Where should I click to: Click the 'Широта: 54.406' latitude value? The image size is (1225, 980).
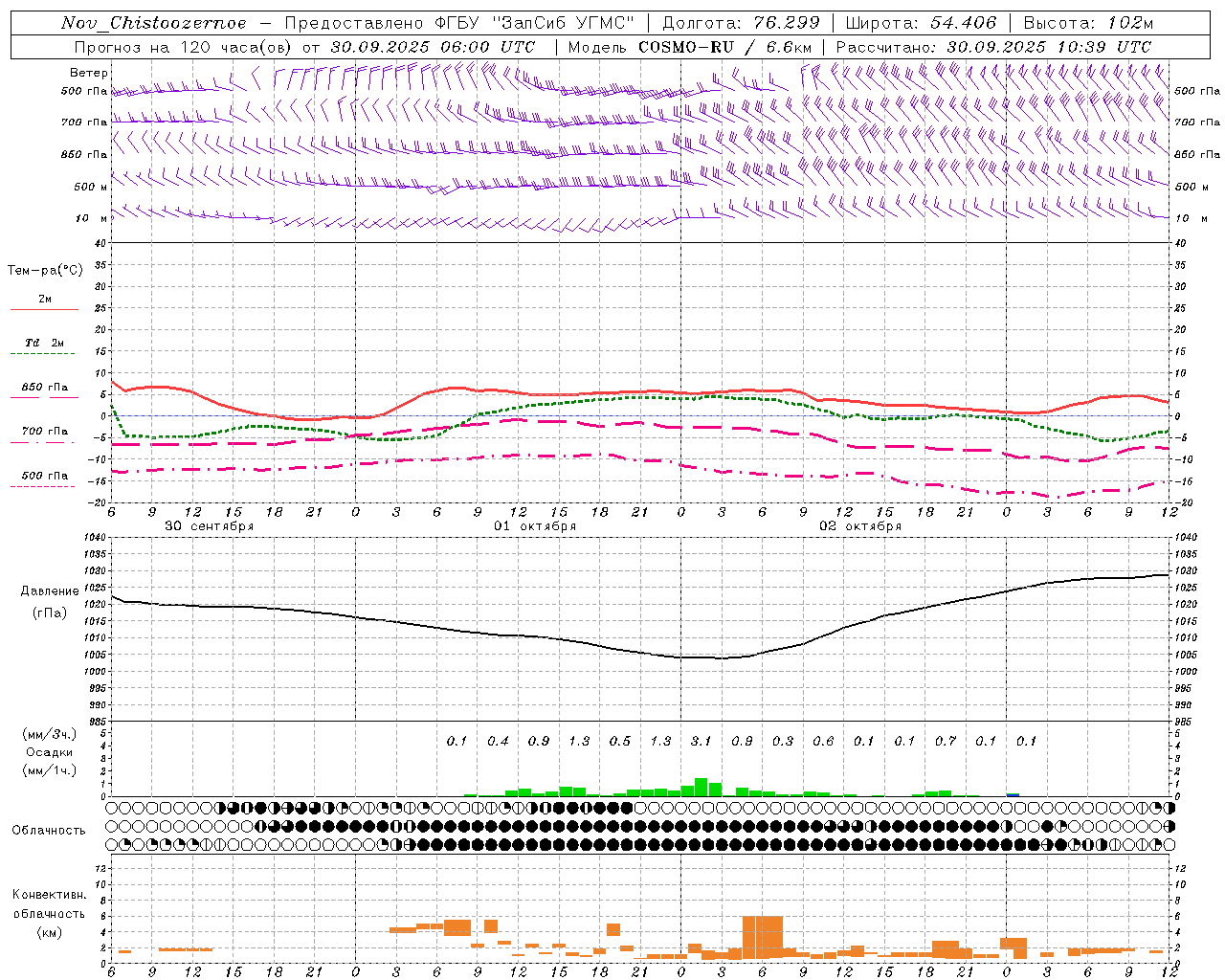921,23
